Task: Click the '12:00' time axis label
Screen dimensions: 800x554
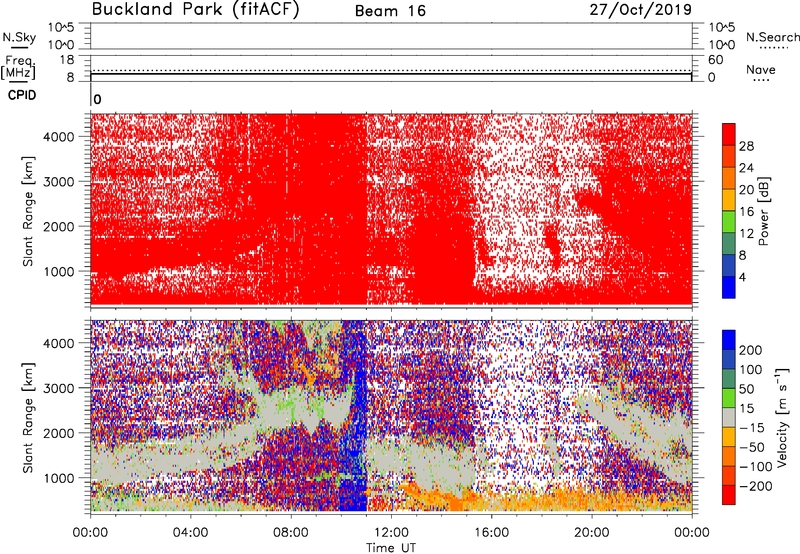Action: [x=391, y=533]
